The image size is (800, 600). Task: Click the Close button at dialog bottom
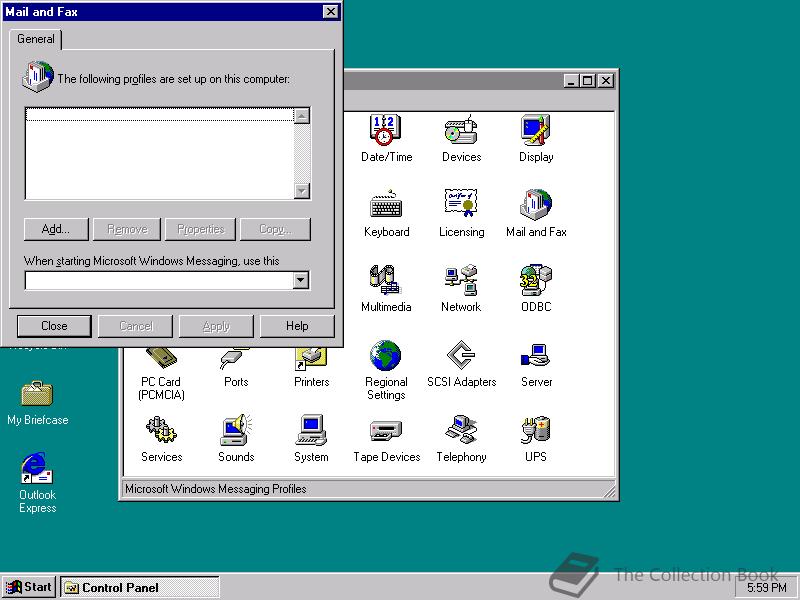coord(54,326)
